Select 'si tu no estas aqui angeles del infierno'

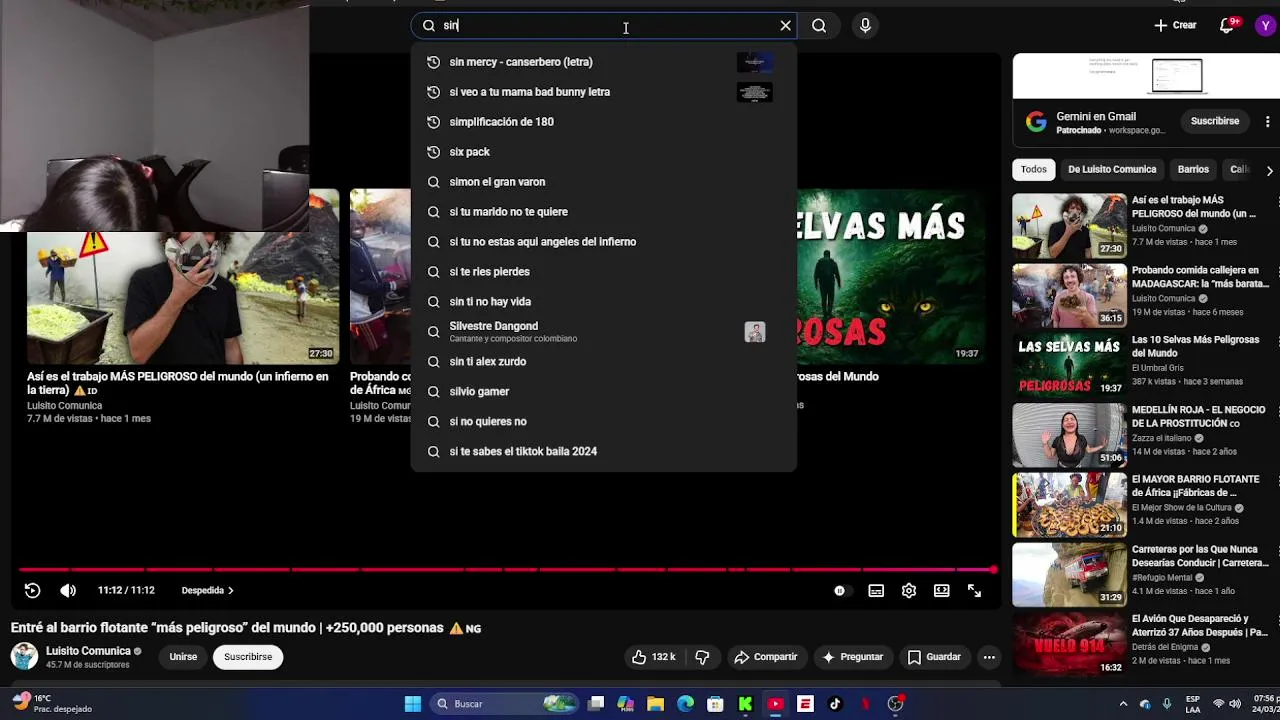click(x=604, y=242)
